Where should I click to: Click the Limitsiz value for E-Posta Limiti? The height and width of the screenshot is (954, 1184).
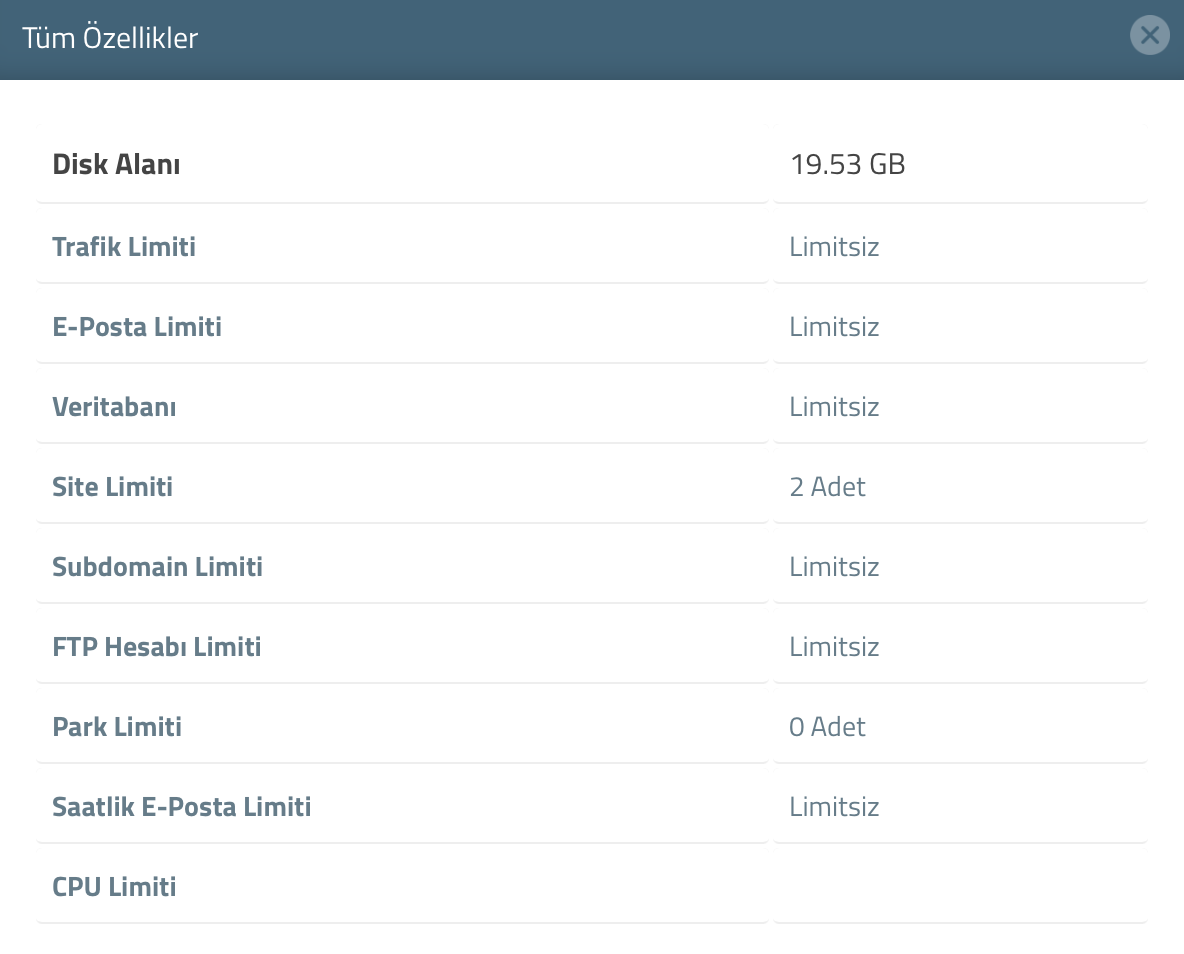point(834,326)
